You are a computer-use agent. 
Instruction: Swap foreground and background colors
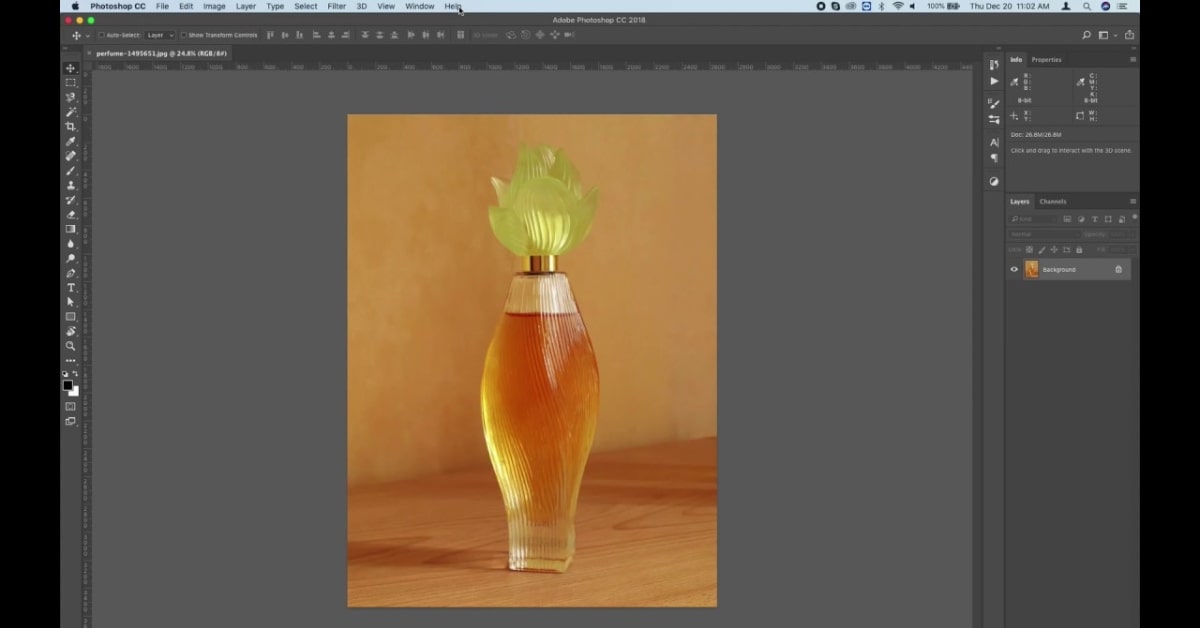click(75, 374)
